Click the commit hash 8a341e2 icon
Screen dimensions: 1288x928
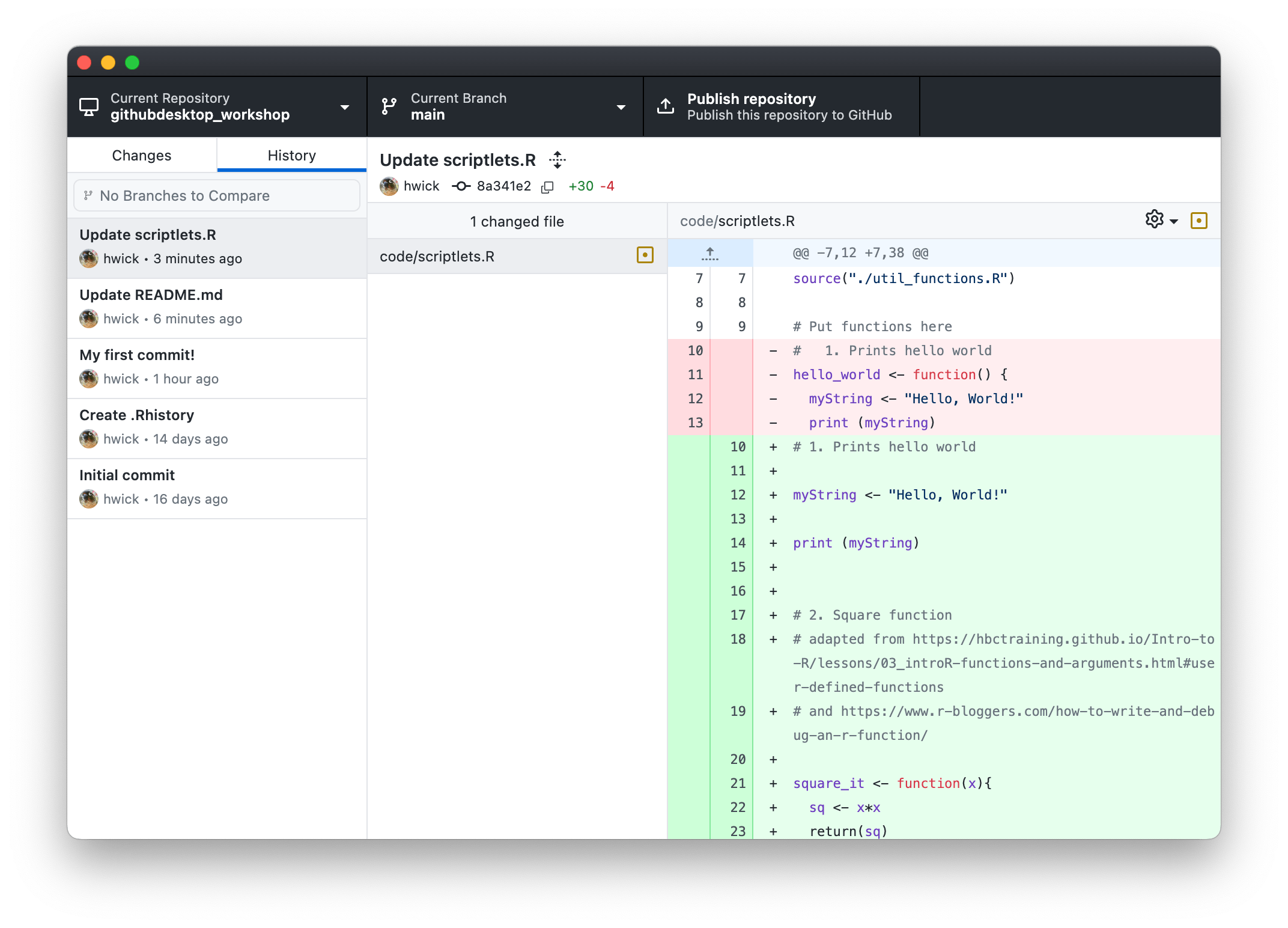pos(461,186)
